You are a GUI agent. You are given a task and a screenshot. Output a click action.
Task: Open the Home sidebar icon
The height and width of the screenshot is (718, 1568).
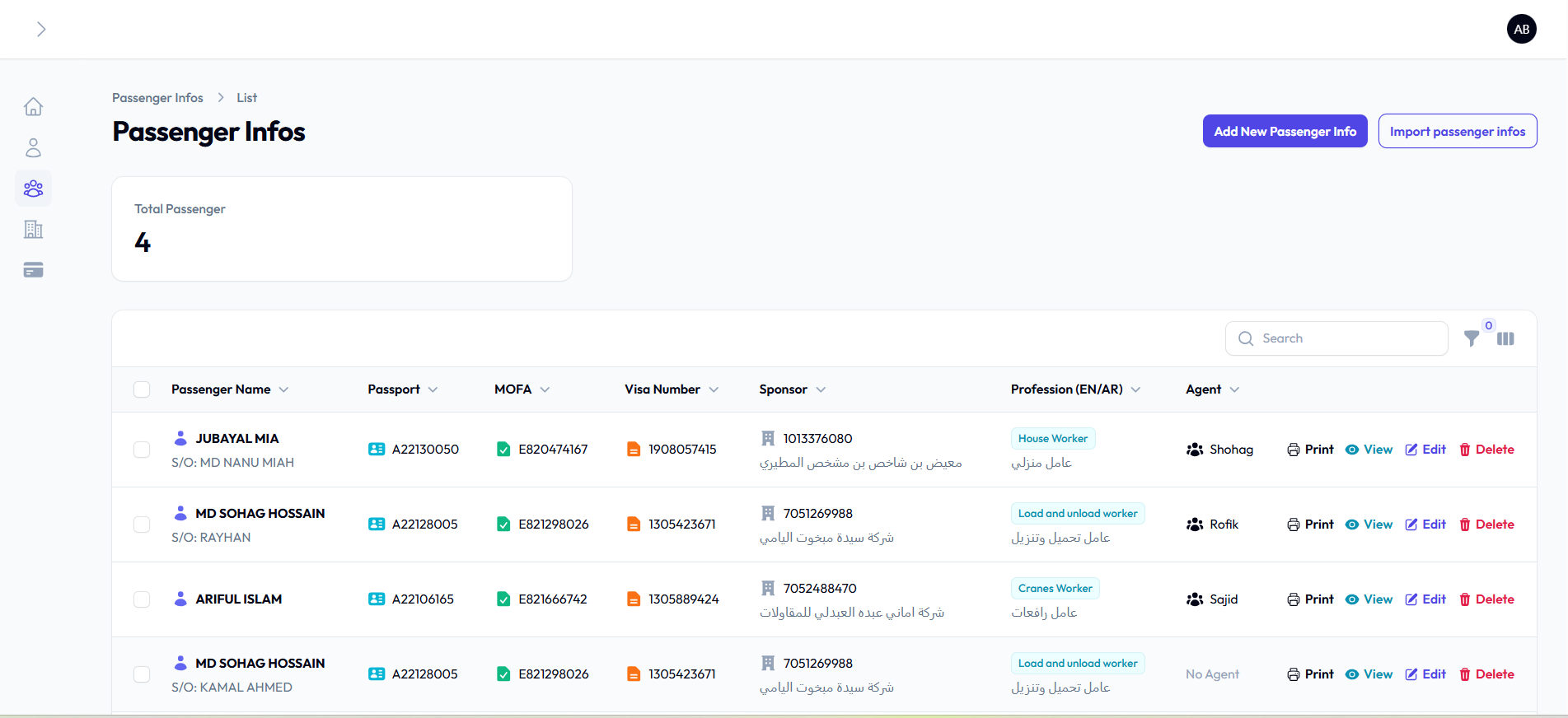33,107
